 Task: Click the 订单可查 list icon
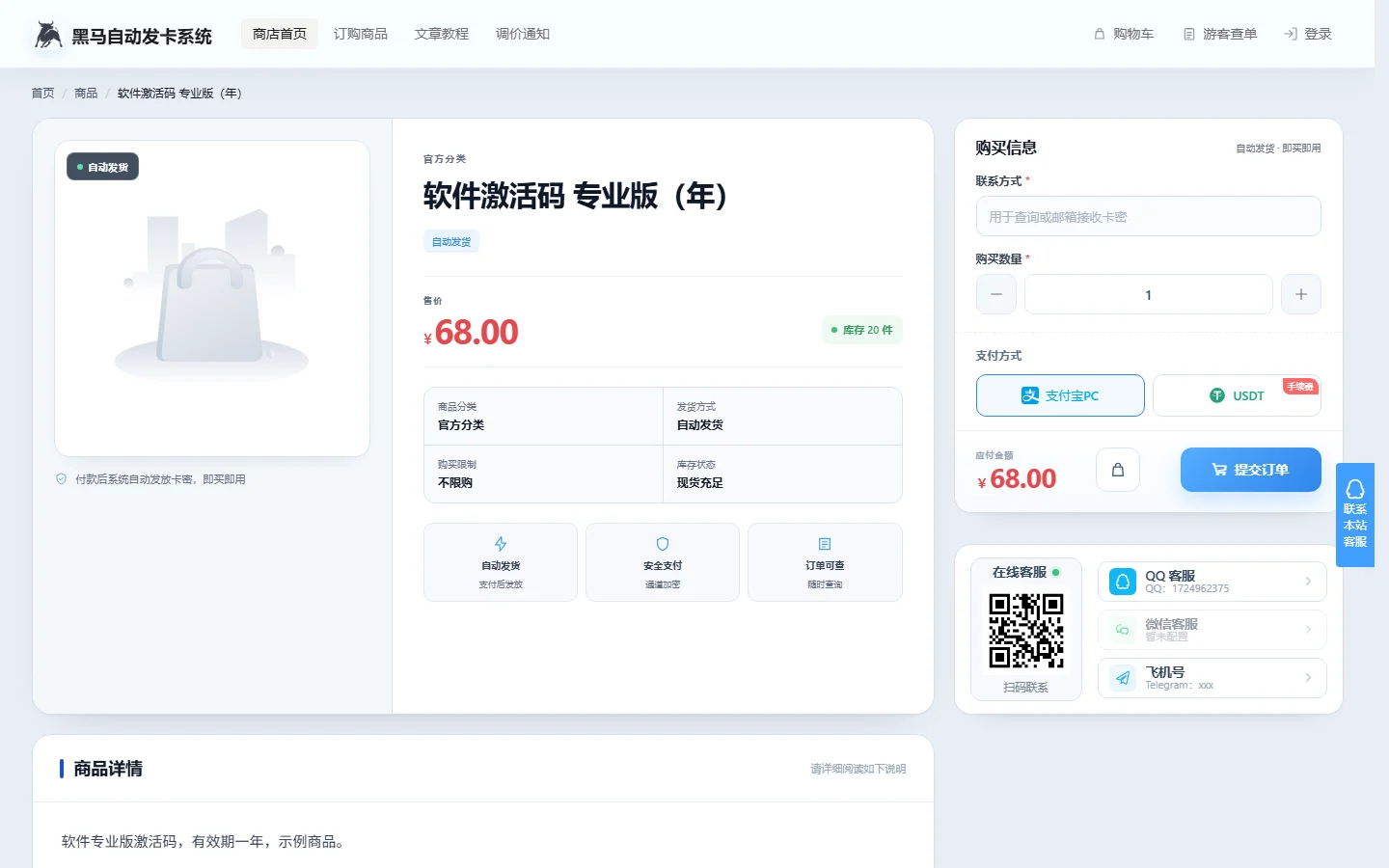825,544
